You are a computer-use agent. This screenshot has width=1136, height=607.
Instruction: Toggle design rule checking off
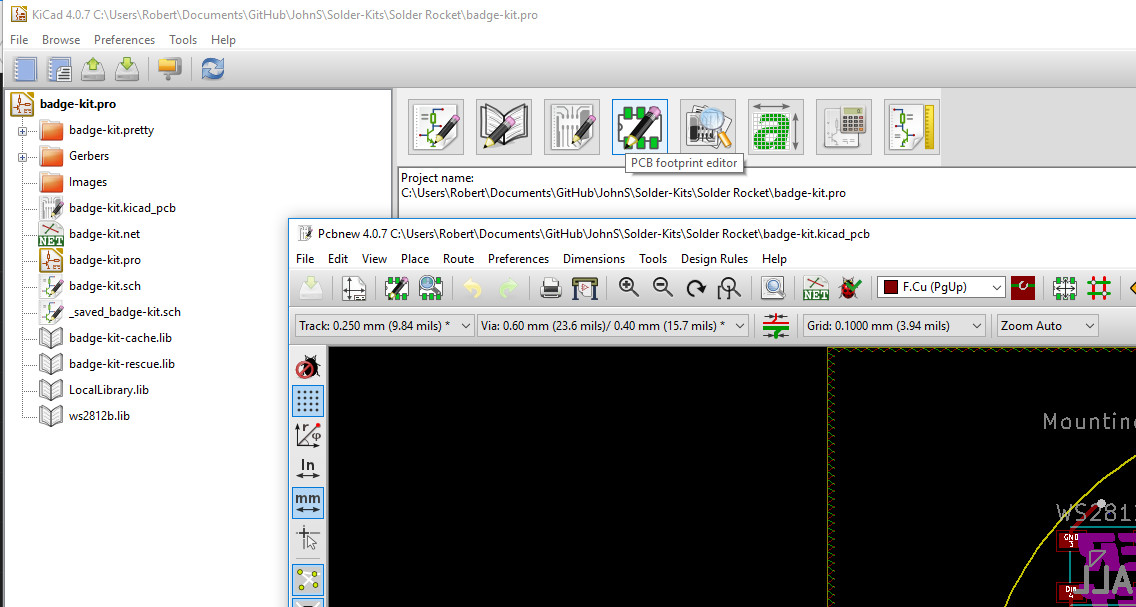[308, 368]
